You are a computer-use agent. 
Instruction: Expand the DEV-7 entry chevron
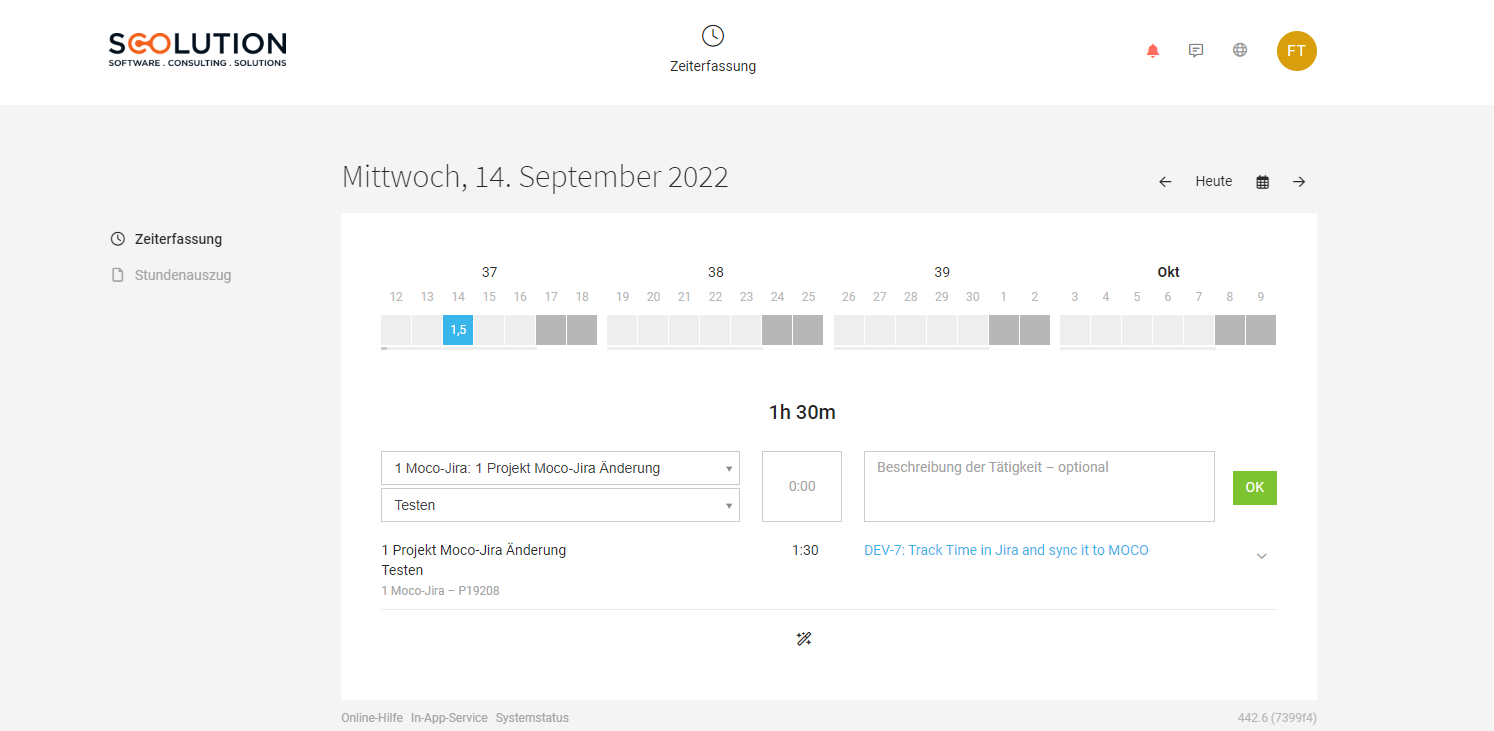pos(1261,556)
